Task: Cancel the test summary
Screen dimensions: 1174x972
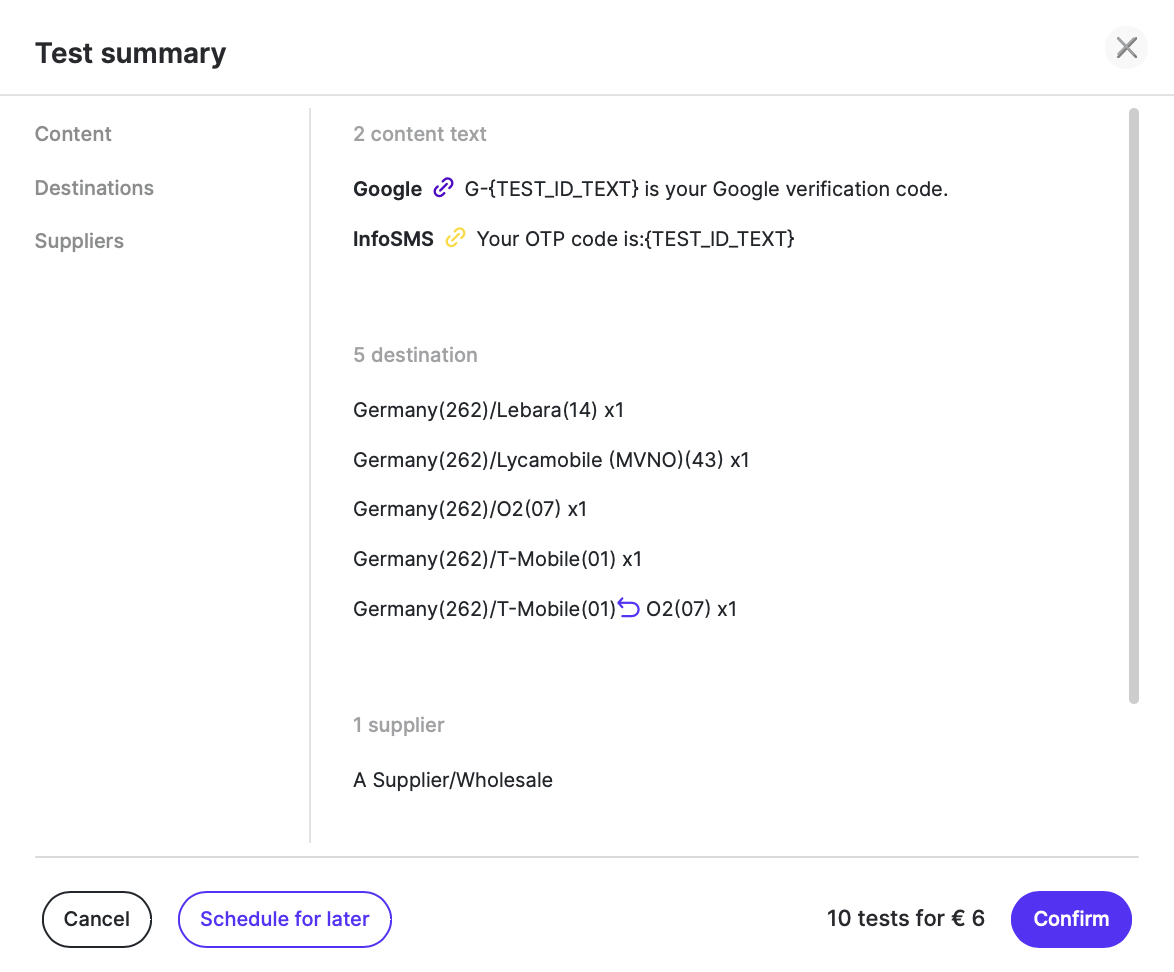Action: [x=97, y=919]
